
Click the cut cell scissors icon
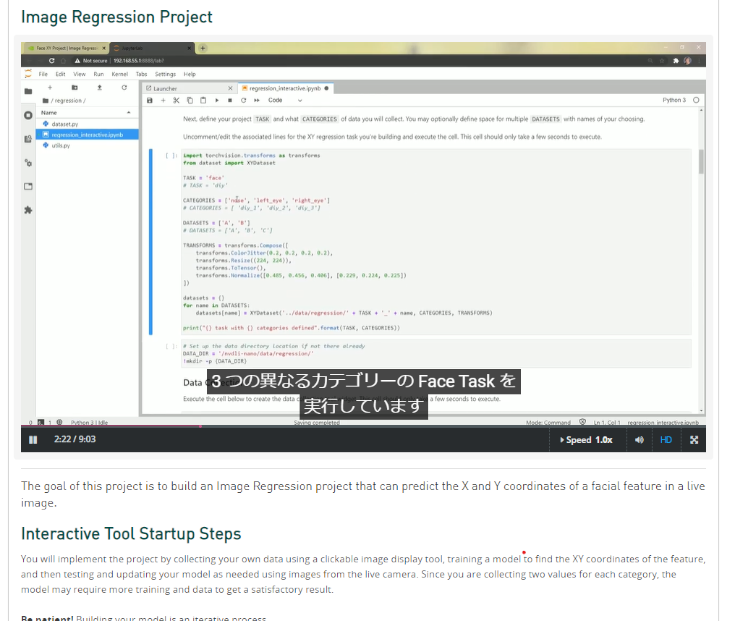tap(176, 100)
